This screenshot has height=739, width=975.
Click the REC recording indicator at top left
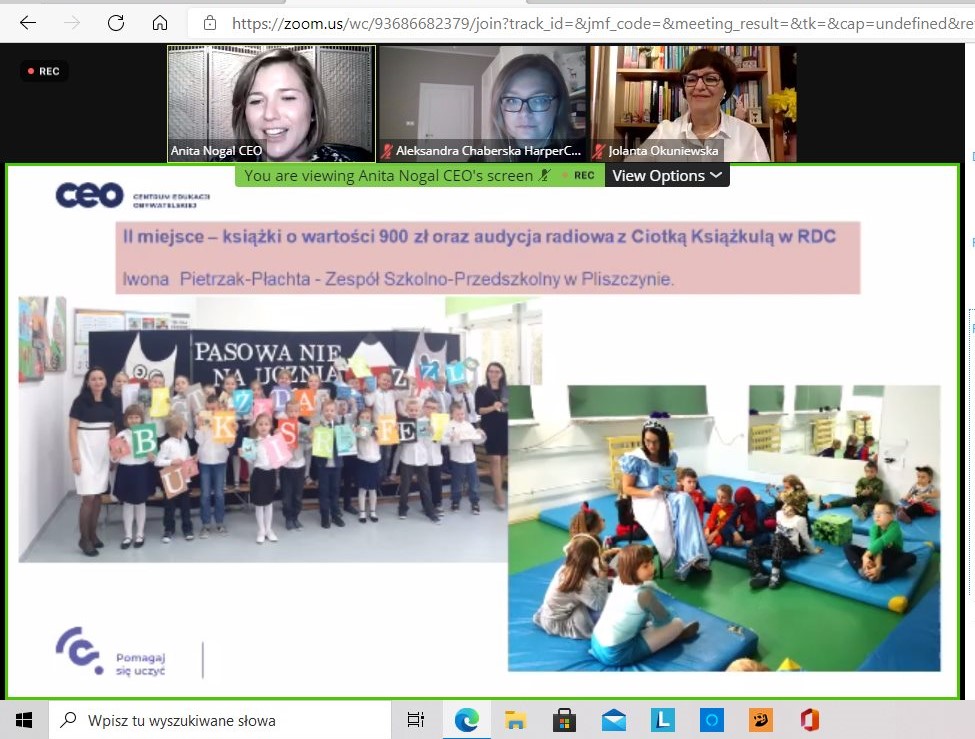44,71
